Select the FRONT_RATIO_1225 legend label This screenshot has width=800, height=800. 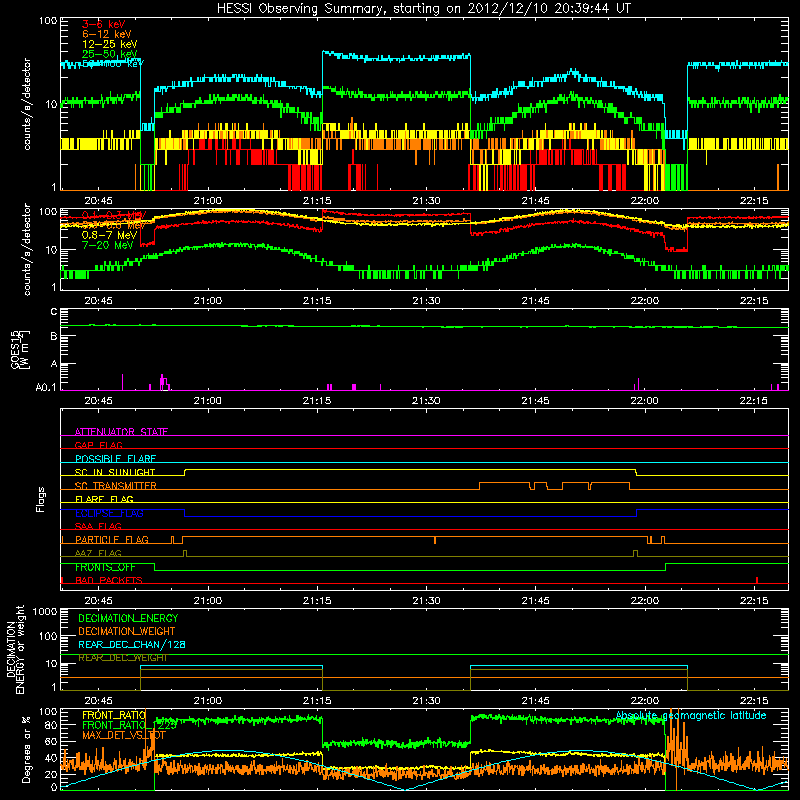coord(129,725)
